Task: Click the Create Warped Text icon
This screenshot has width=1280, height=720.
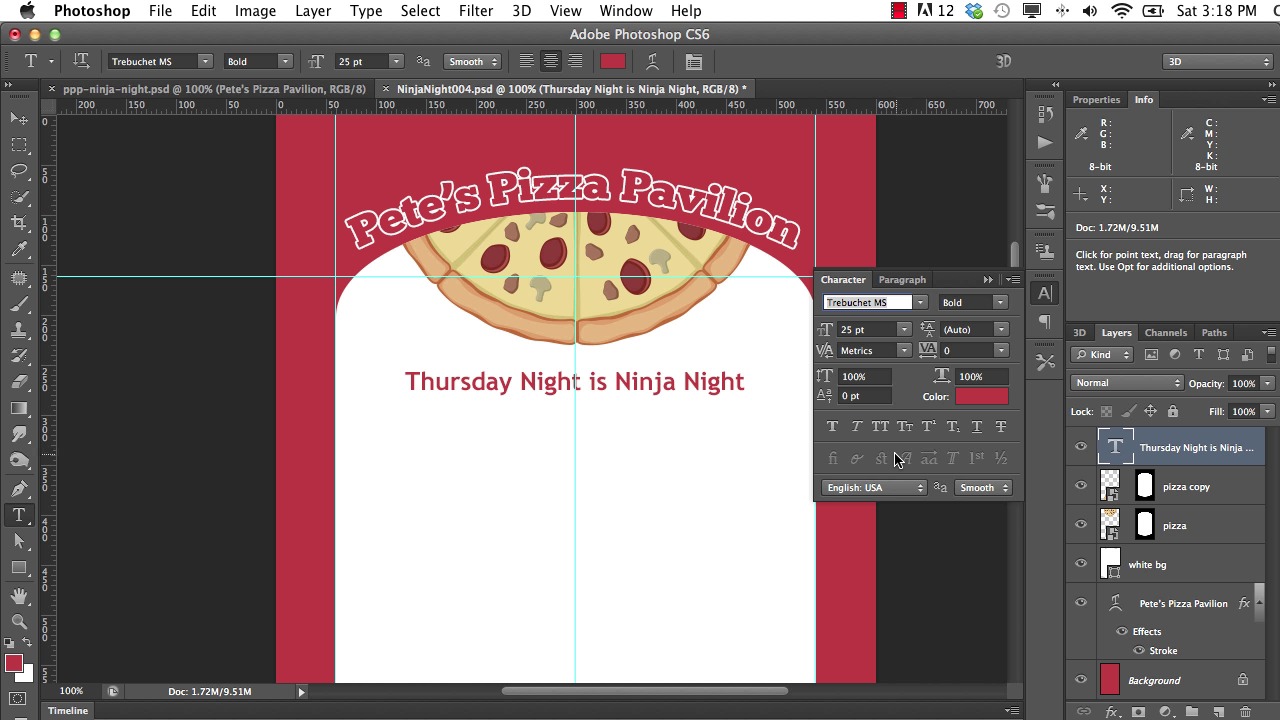Action: click(652, 62)
